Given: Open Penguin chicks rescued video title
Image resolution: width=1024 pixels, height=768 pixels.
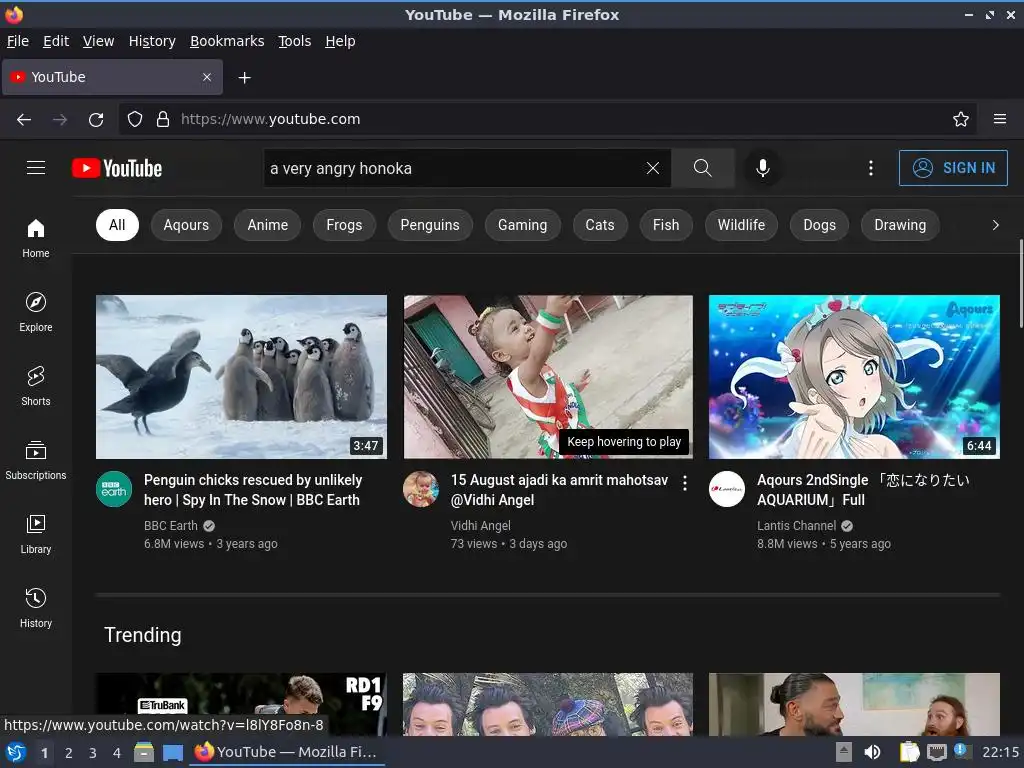Looking at the screenshot, I should [x=253, y=490].
